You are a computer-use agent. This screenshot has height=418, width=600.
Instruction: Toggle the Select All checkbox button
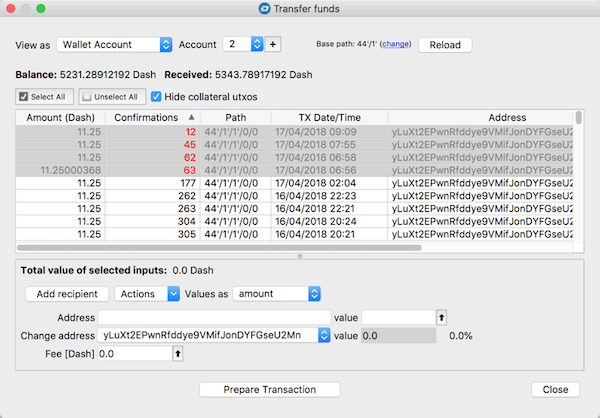point(44,97)
